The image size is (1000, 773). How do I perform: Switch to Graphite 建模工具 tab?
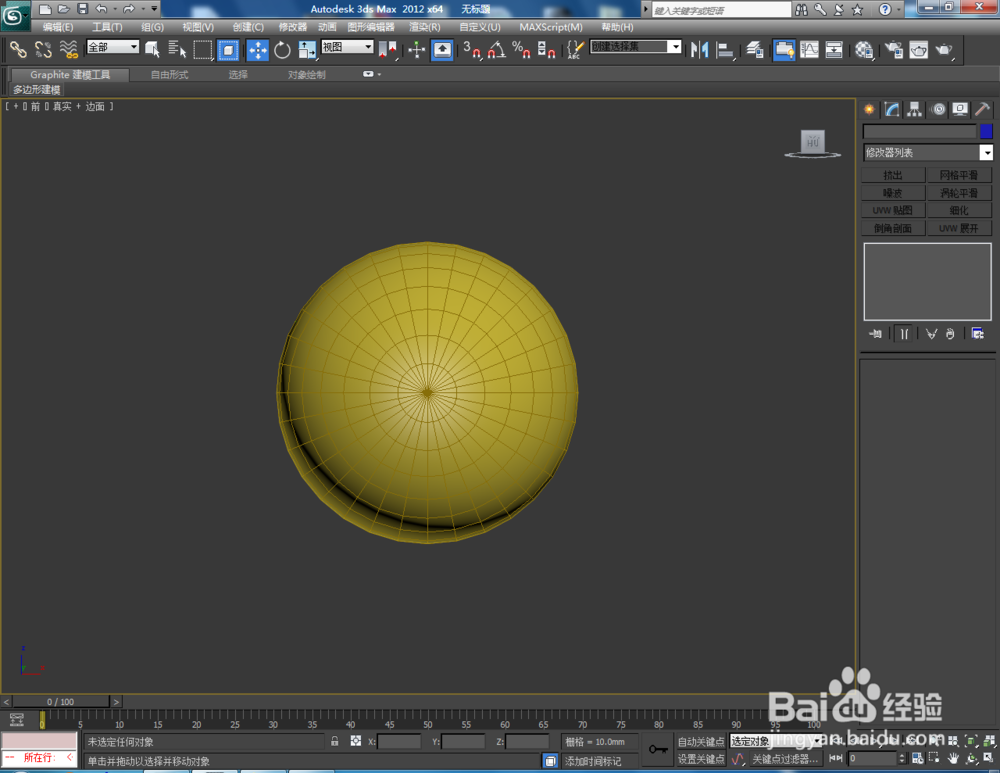[x=70, y=75]
